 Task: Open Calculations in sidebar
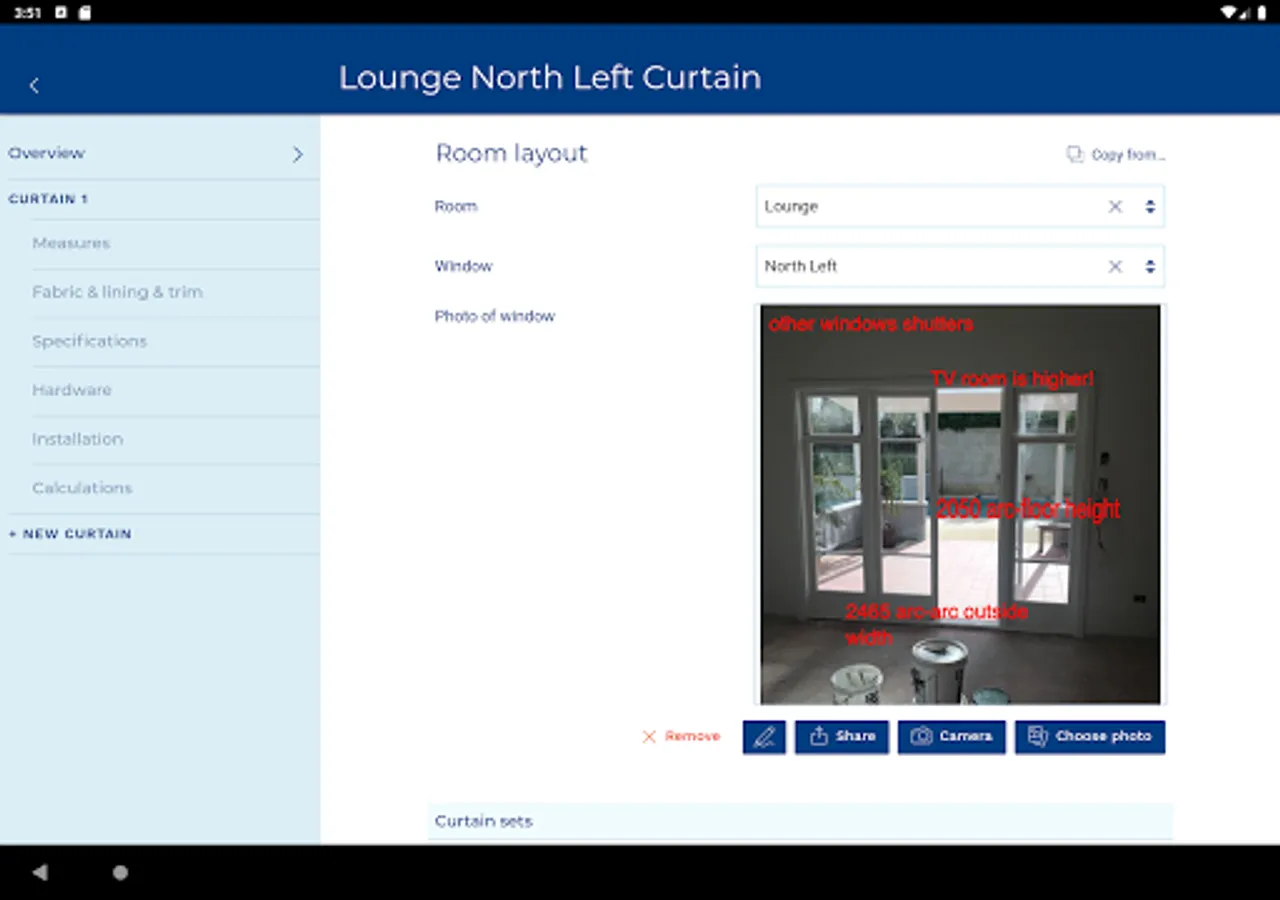click(x=82, y=488)
